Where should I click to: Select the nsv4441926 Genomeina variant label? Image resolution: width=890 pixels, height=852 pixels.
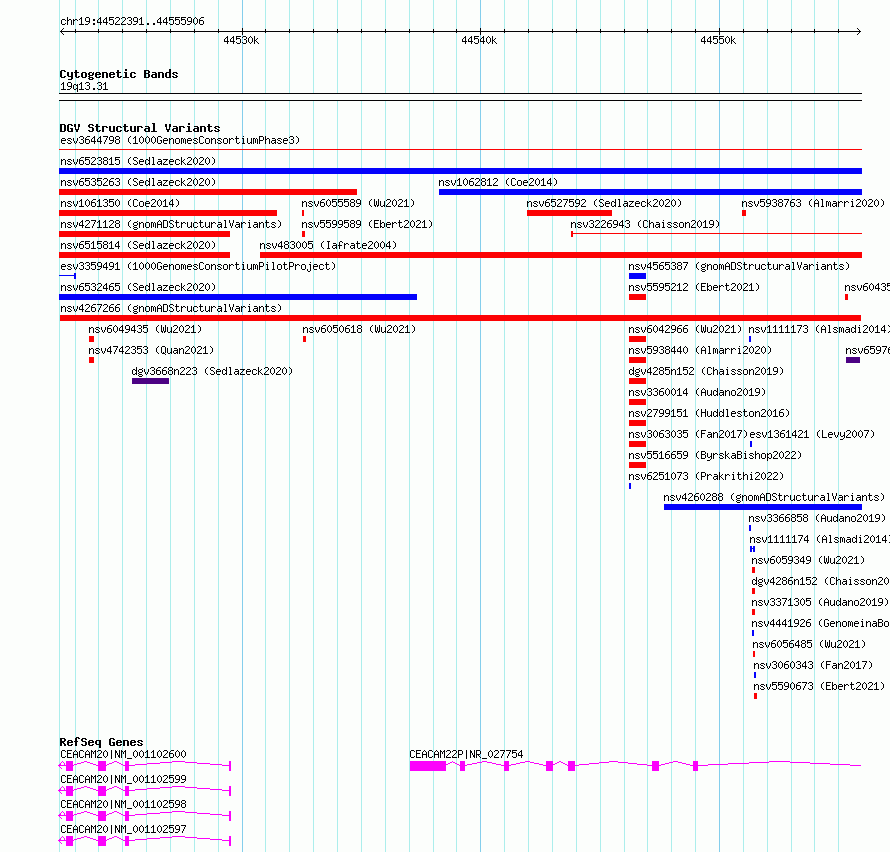pos(820,623)
